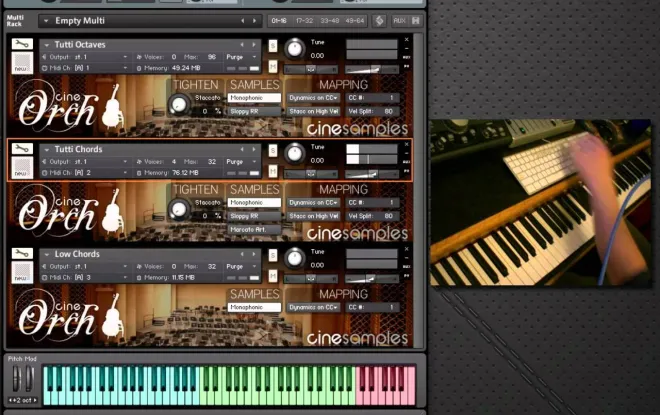
Task: Click Stacc on High Vel in Tutti Chords
Action: pyautogui.click(x=313, y=216)
